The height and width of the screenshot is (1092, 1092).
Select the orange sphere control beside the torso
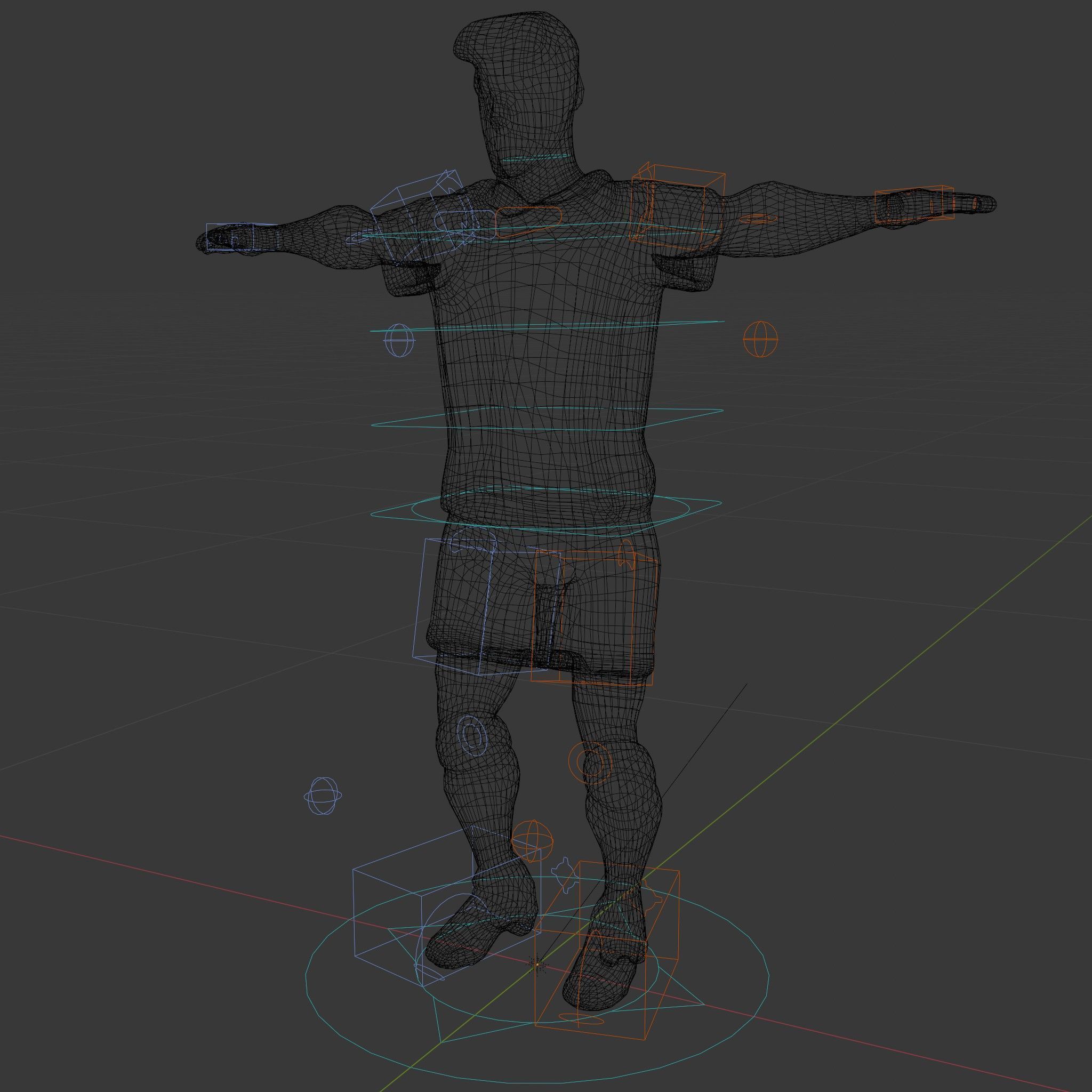point(760,339)
